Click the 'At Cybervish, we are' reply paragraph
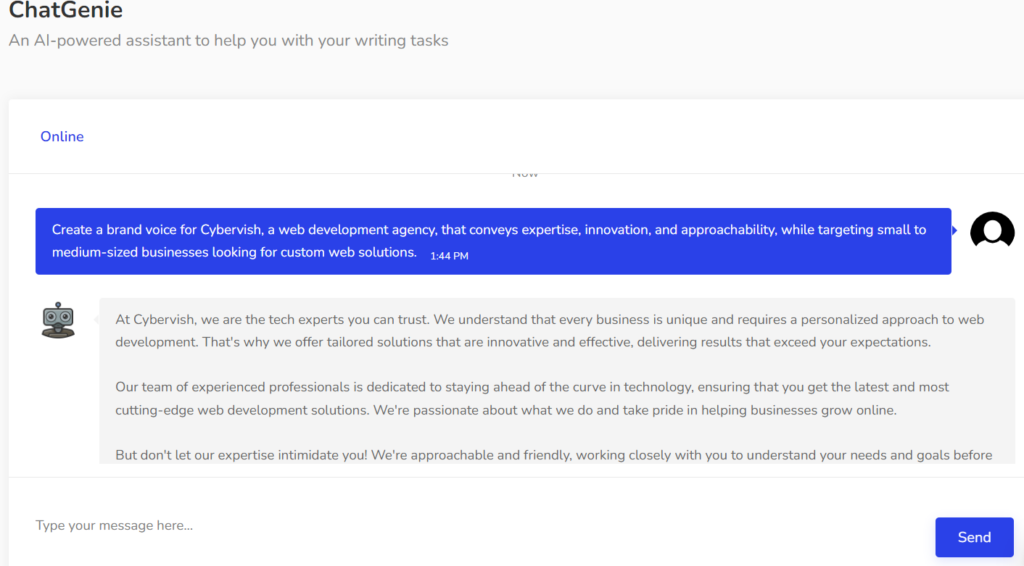Image resolution: width=1024 pixels, height=566 pixels. coord(550,331)
